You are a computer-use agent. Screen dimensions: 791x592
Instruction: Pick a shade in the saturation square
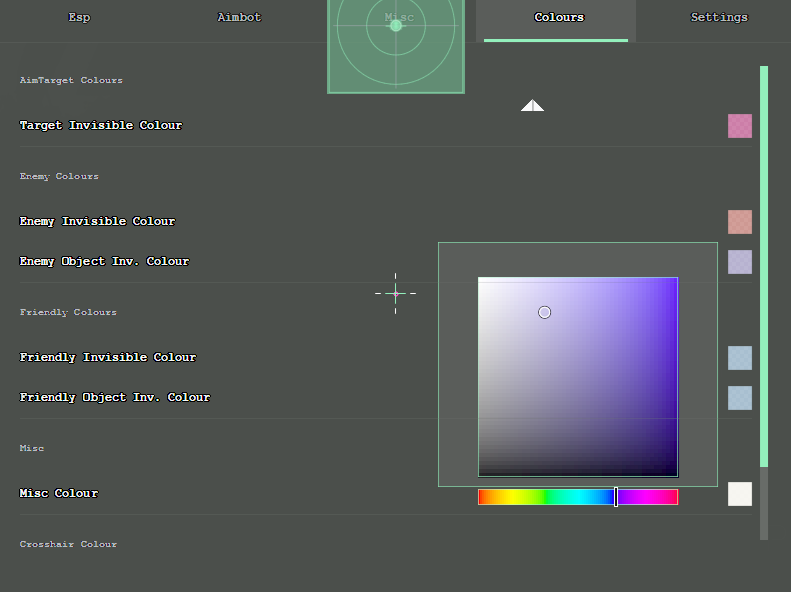tap(578, 377)
